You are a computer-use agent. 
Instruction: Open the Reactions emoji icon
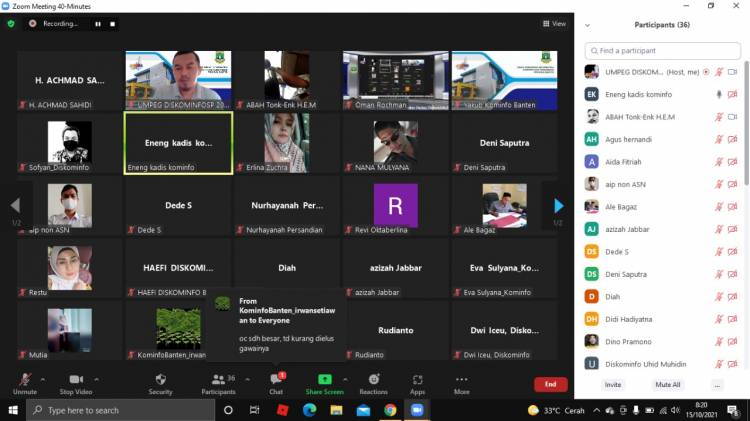click(x=374, y=379)
